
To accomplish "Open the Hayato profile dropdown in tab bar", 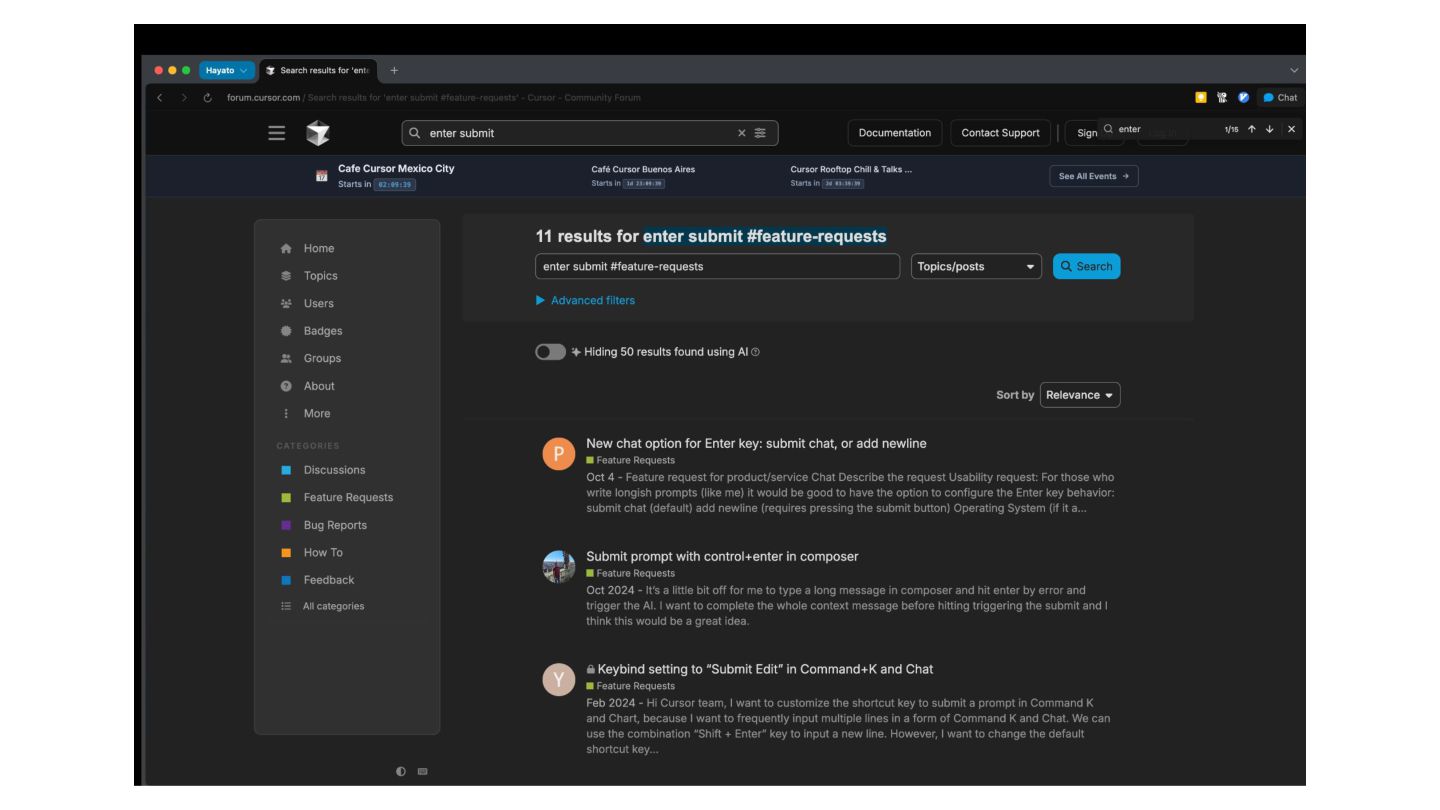I will [x=226, y=70].
